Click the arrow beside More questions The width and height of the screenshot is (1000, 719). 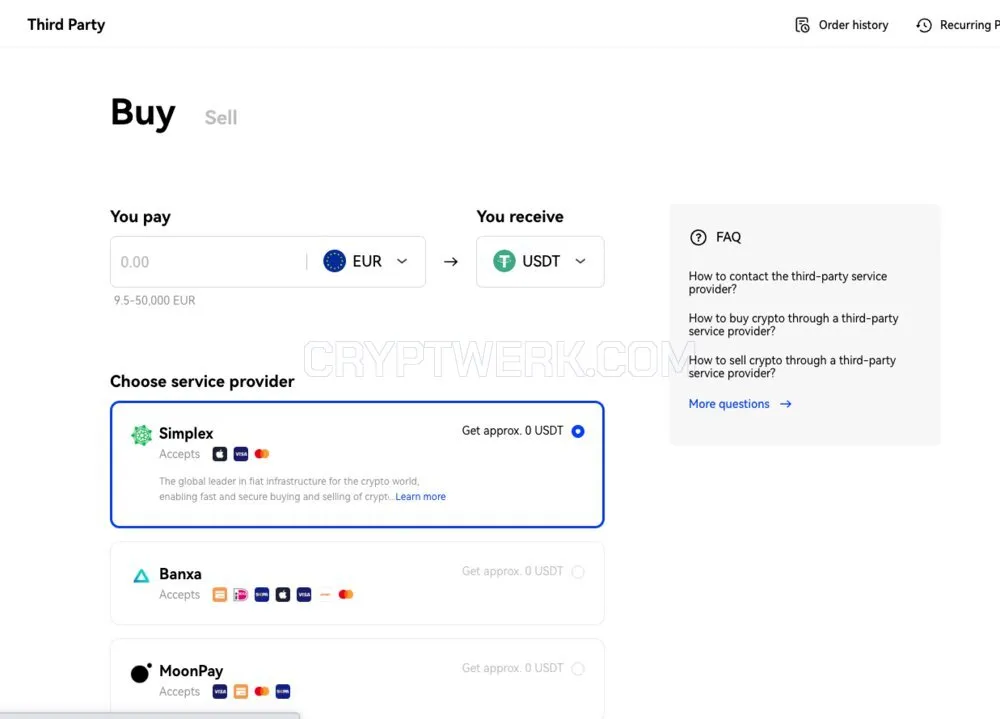[x=786, y=404]
